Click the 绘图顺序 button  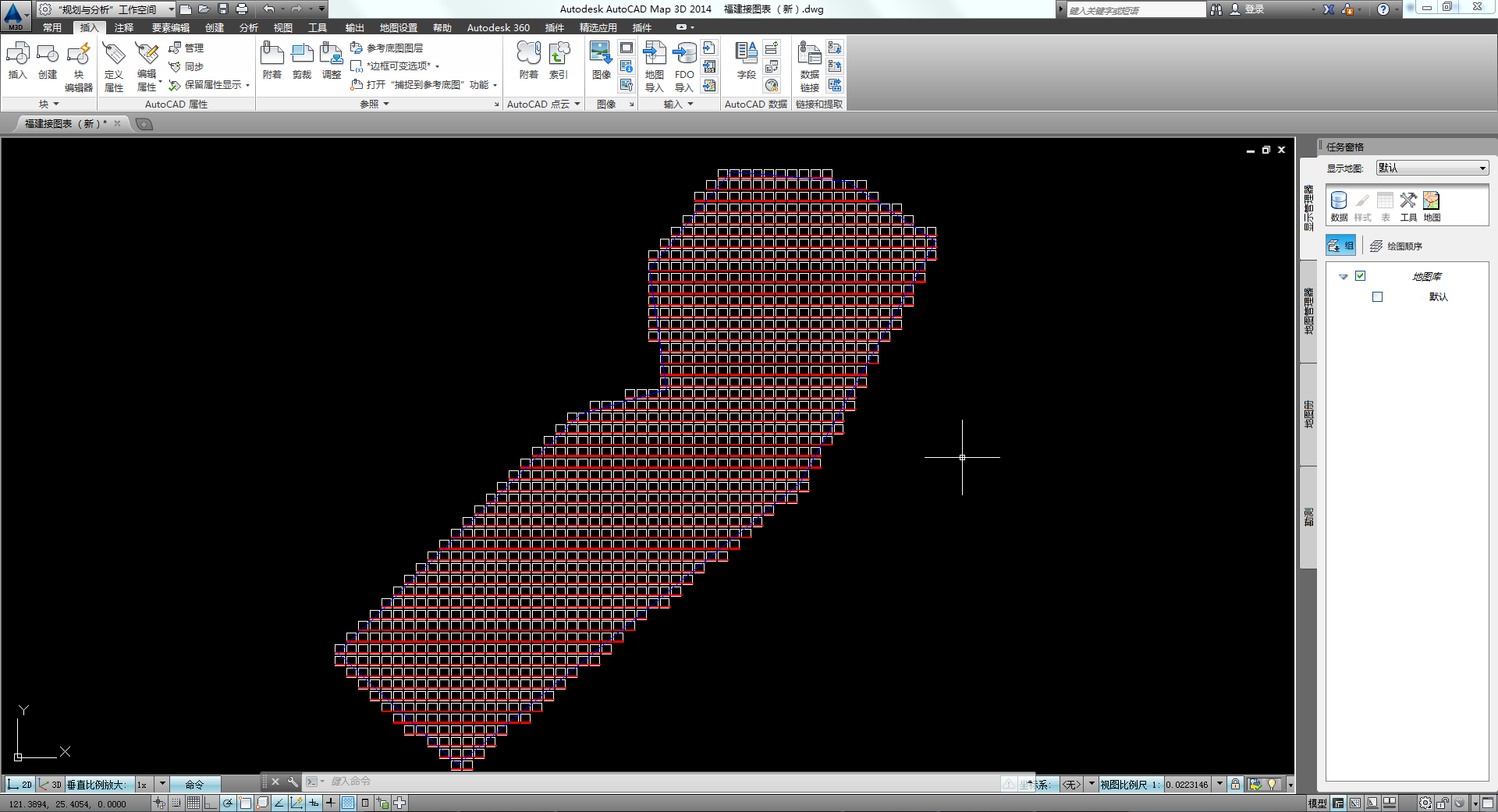(x=1397, y=246)
